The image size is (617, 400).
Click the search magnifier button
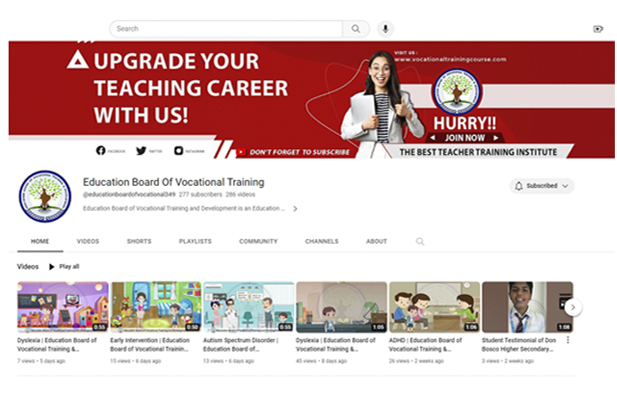(356, 29)
